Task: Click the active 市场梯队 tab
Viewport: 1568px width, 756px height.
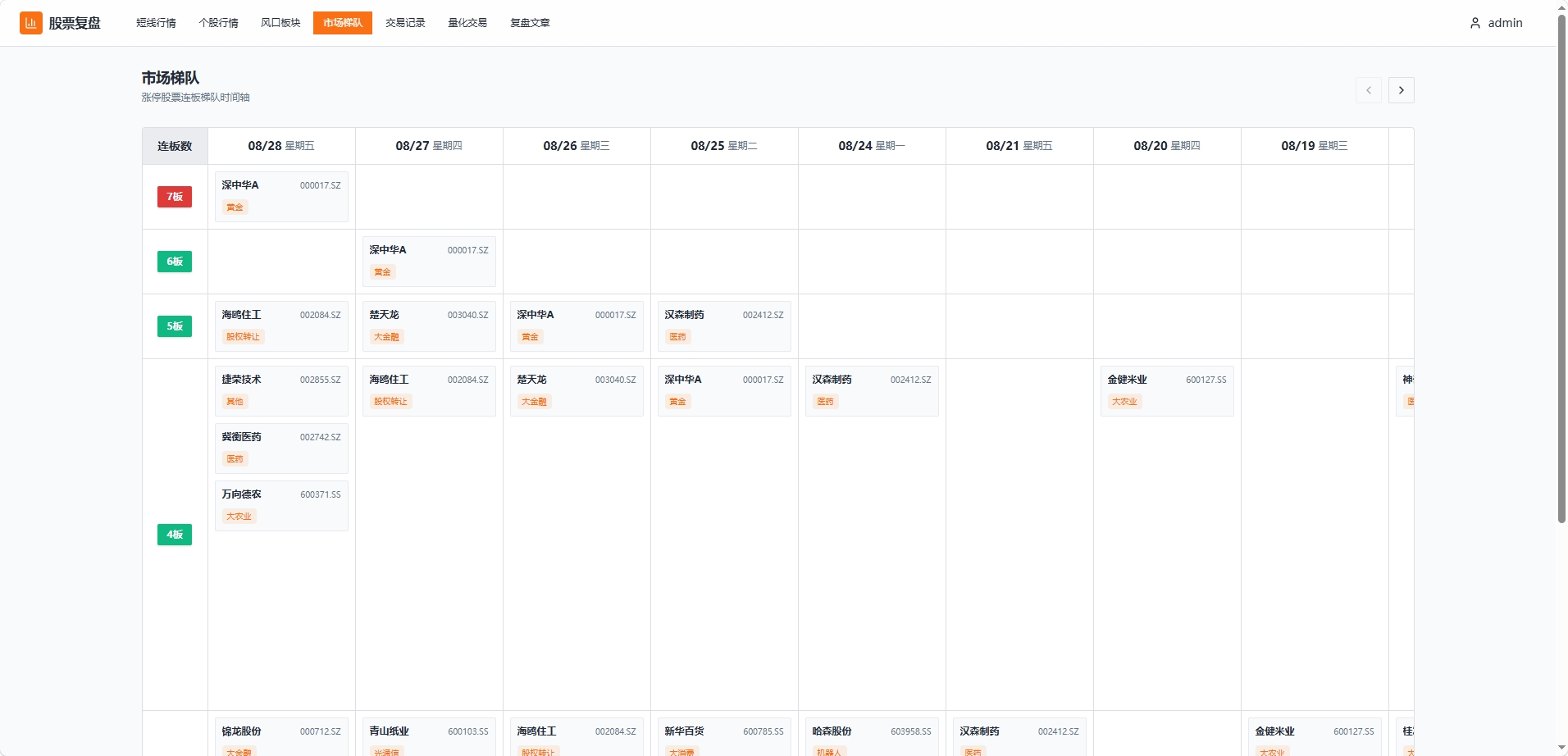Action: point(343,23)
